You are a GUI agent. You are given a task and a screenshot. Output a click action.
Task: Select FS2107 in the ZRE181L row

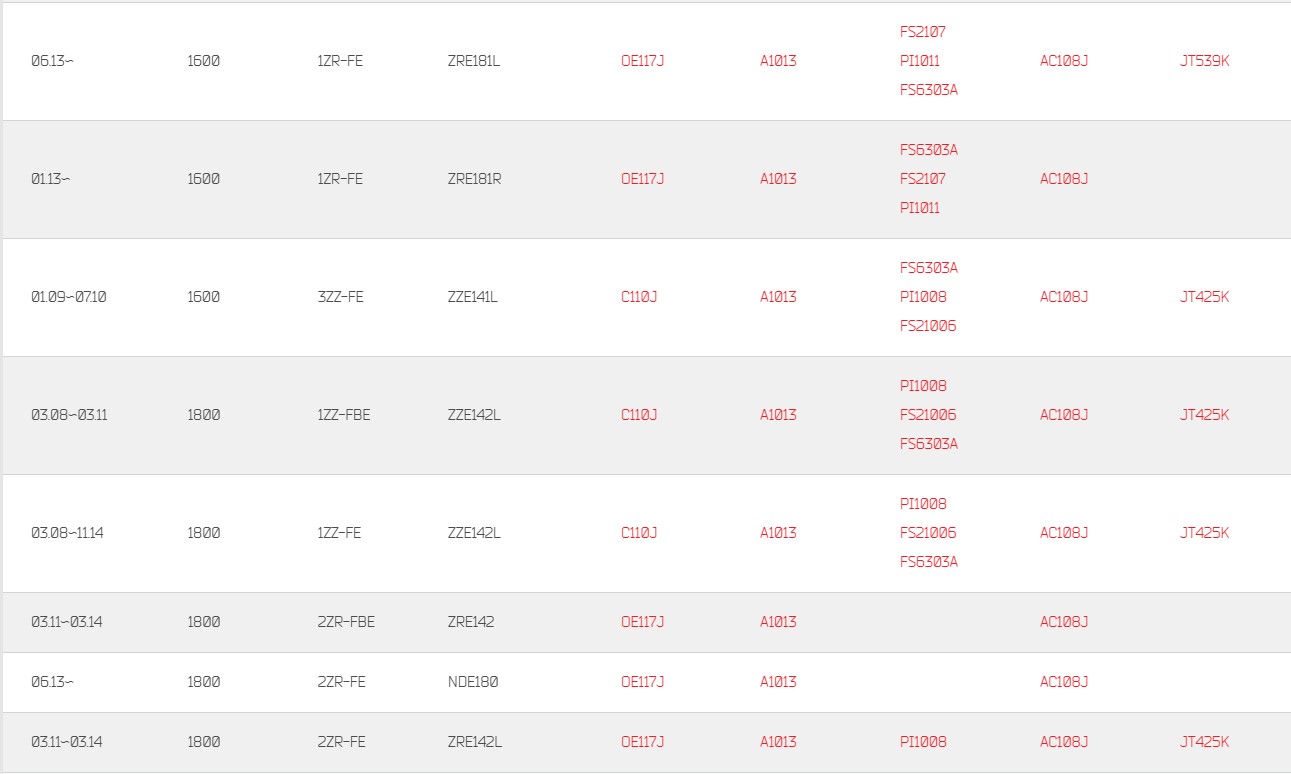(x=922, y=32)
